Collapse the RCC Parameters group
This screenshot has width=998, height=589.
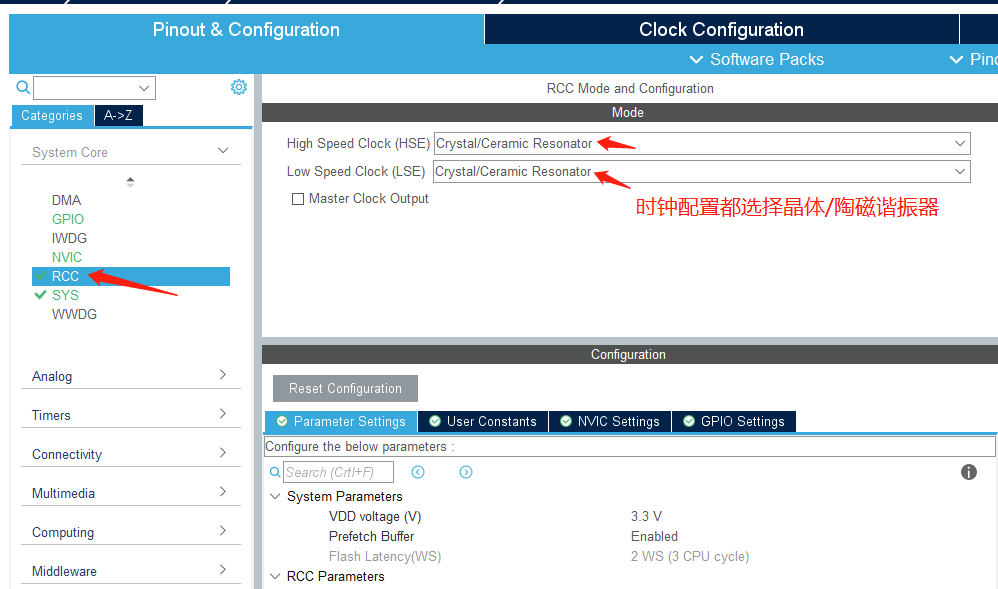pos(275,576)
